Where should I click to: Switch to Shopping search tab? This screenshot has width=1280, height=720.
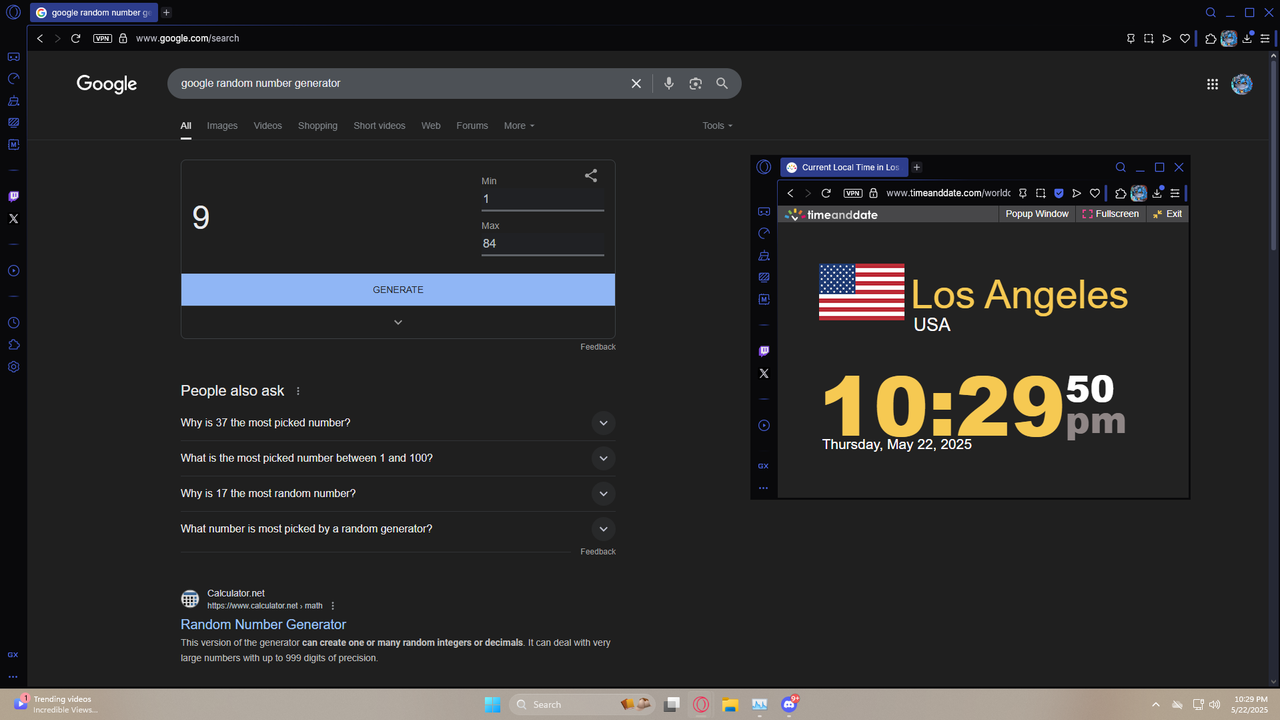tap(318, 126)
